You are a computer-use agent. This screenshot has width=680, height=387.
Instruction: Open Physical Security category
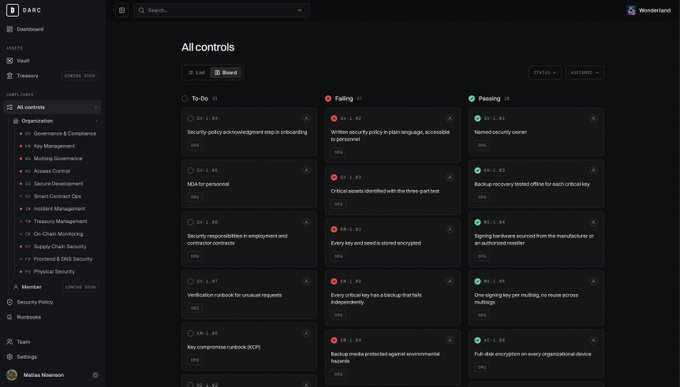(x=54, y=272)
